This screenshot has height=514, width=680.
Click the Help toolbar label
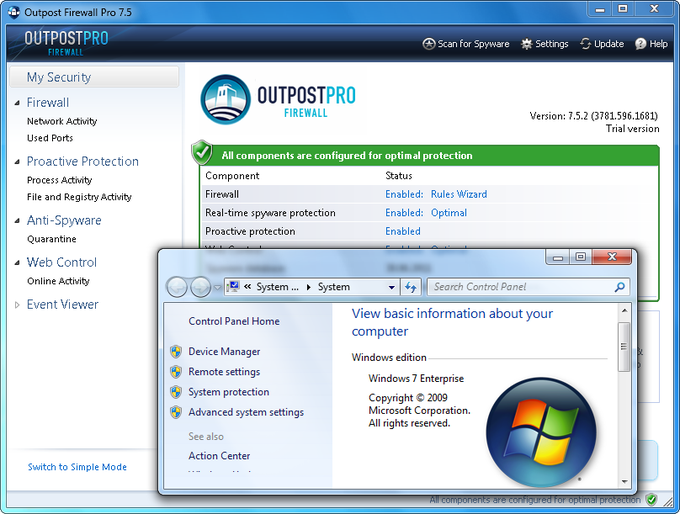[658, 44]
